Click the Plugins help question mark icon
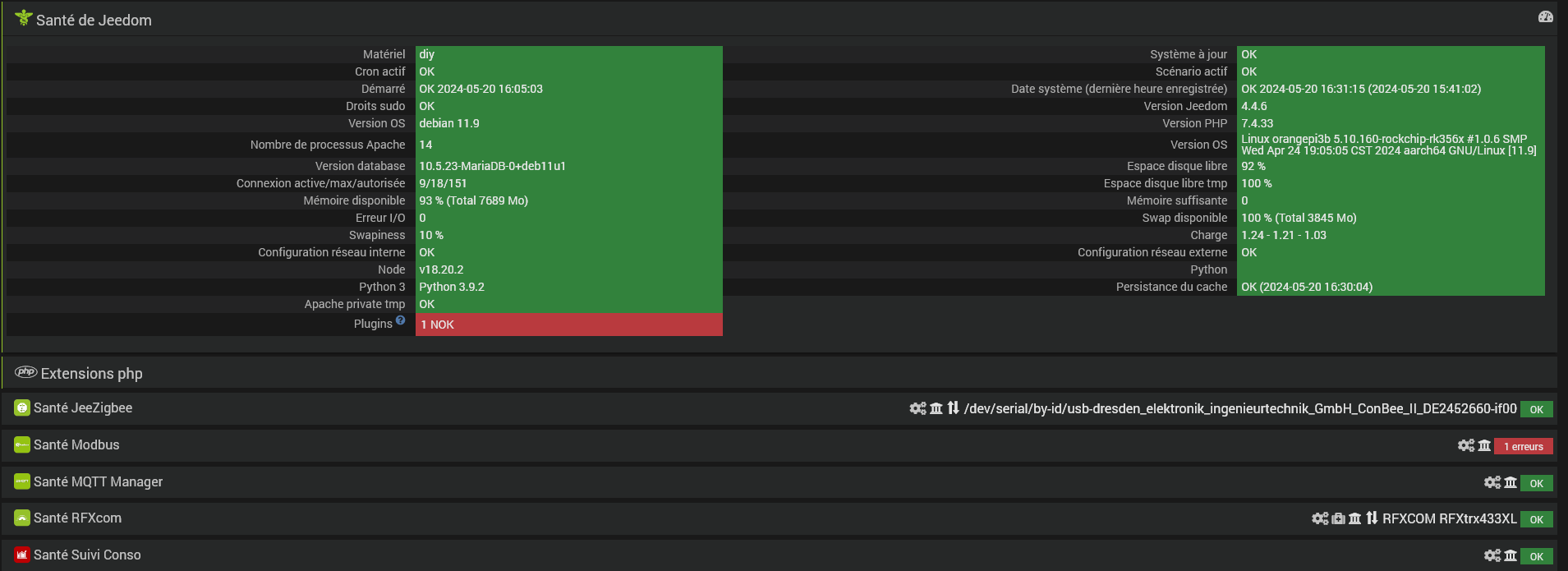The image size is (1568, 571). 400,320
